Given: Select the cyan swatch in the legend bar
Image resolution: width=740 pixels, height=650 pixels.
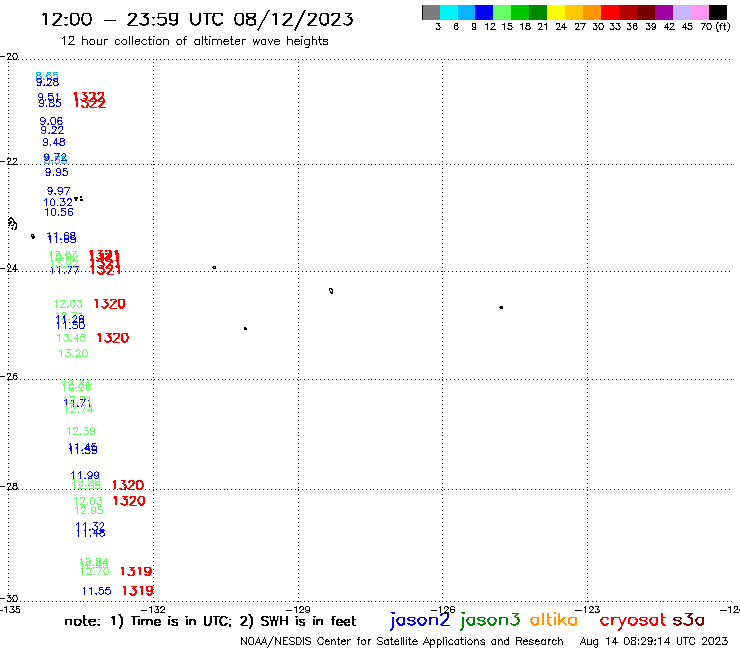Looking at the screenshot, I should click(449, 12).
